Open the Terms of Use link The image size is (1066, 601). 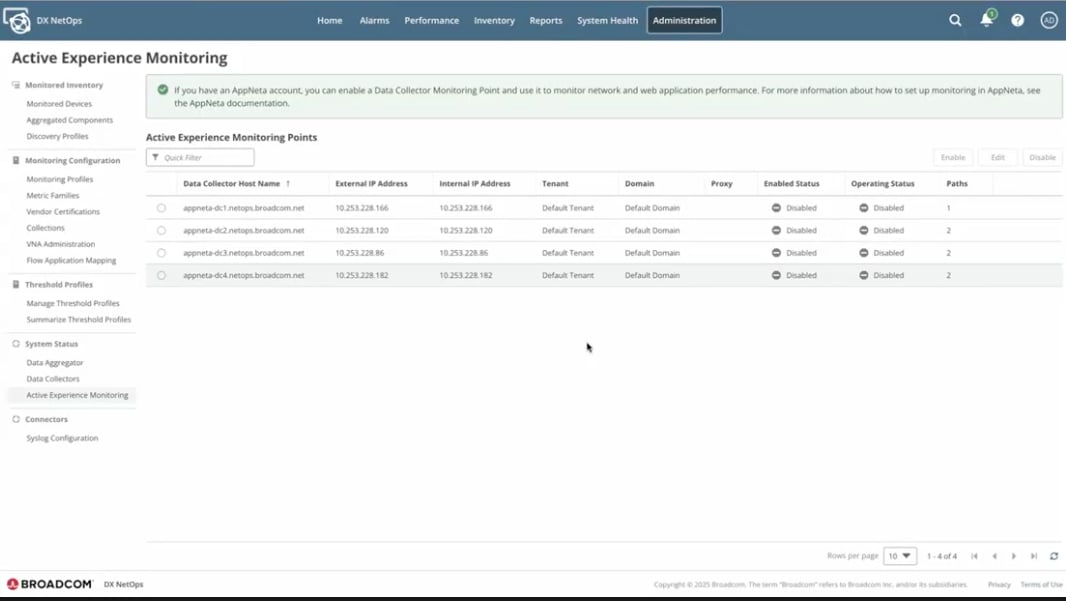point(1041,585)
